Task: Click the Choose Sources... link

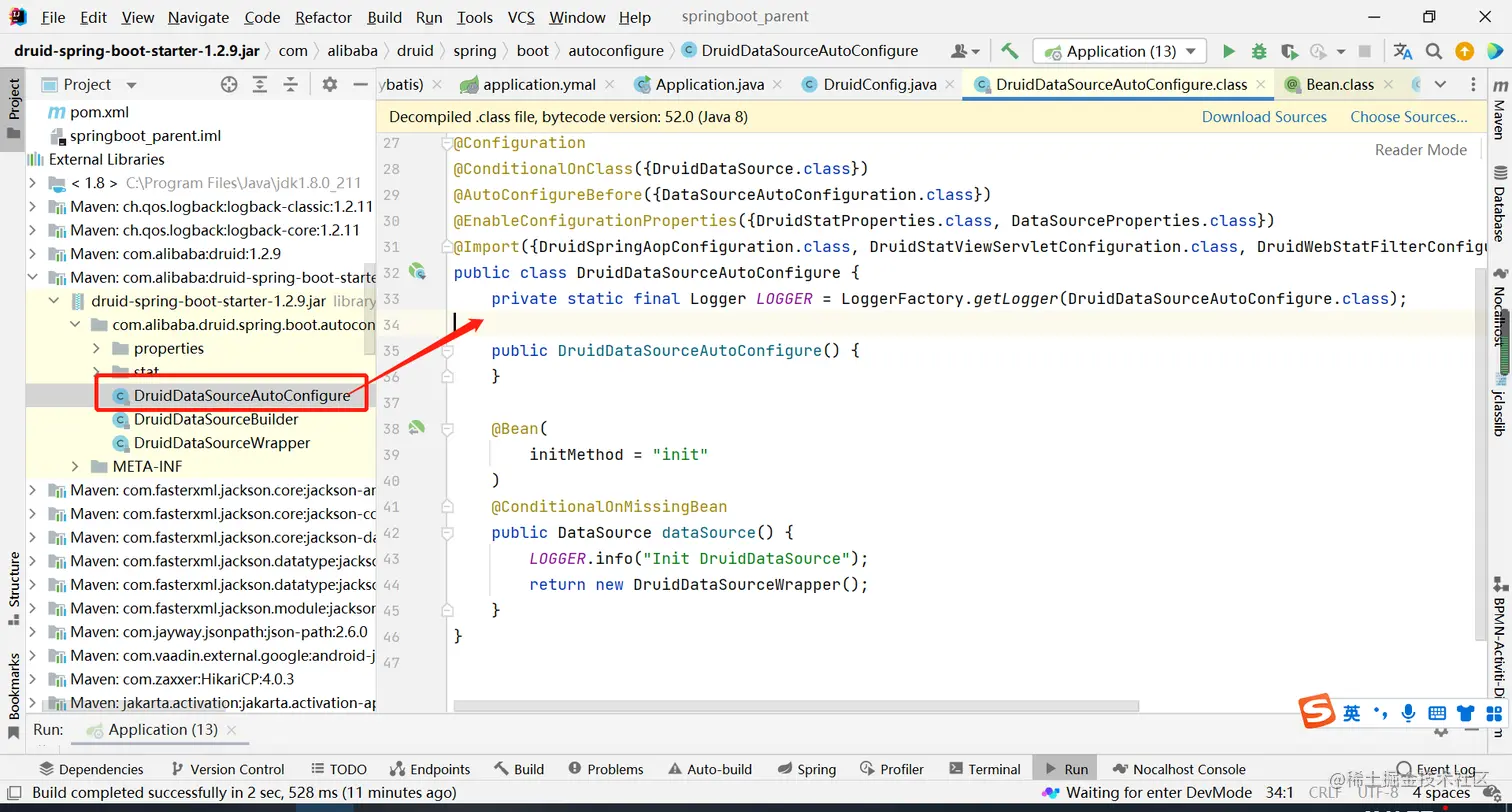Action: pyautogui.click(x=1409, y=117)
